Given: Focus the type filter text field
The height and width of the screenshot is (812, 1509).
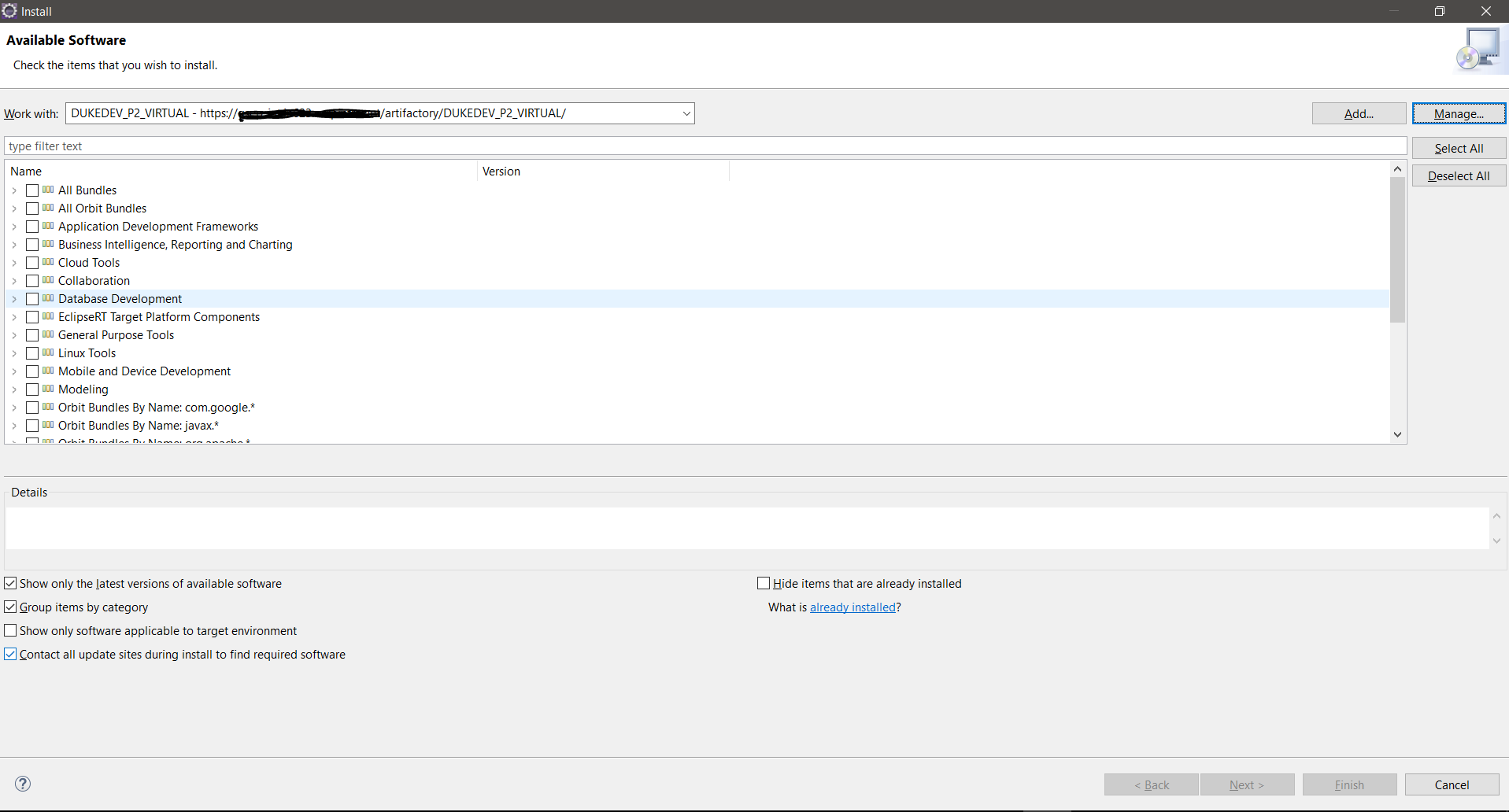Looking at the screenshot, I should 705,146.
